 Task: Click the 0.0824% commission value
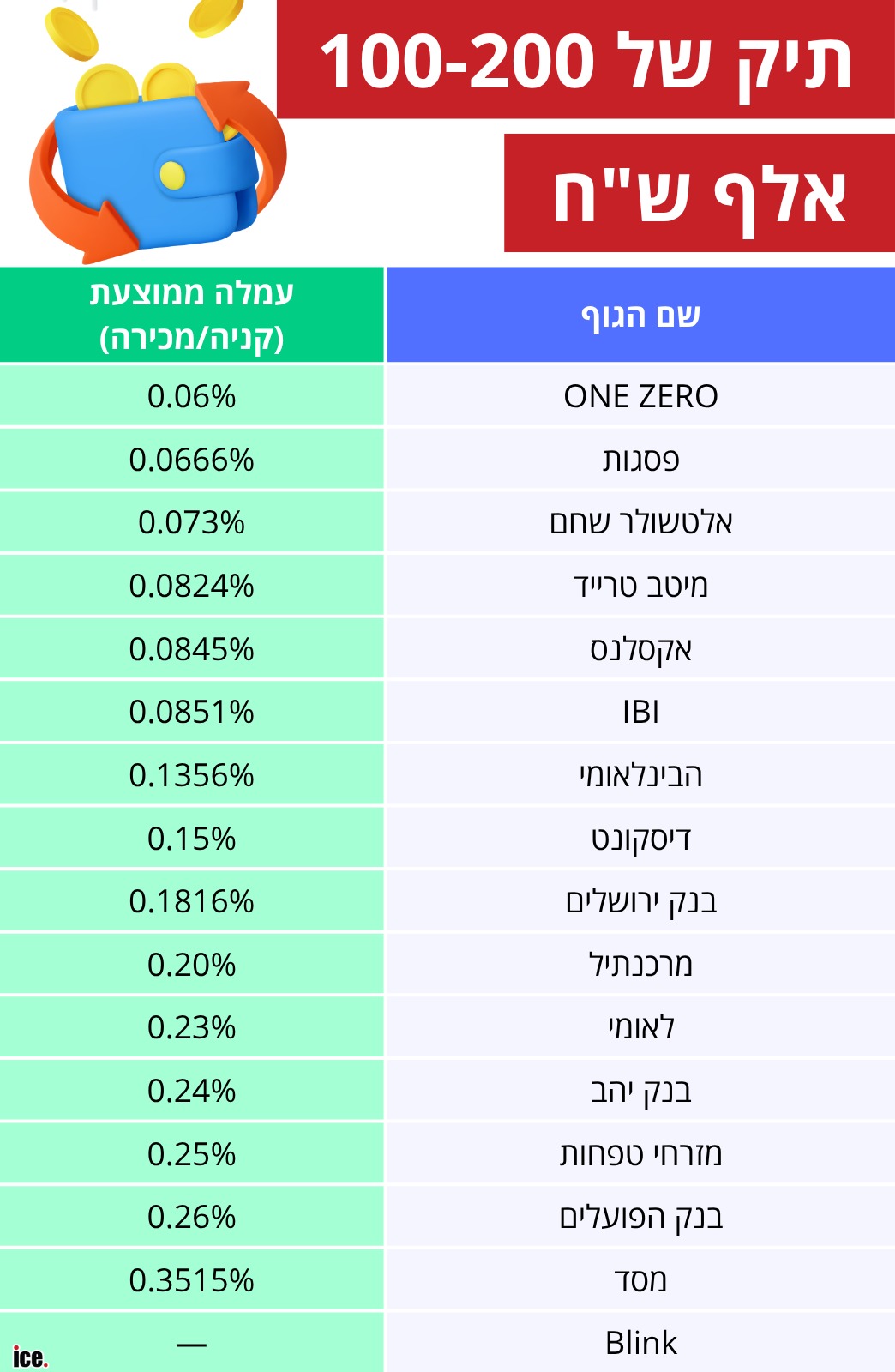191,586
